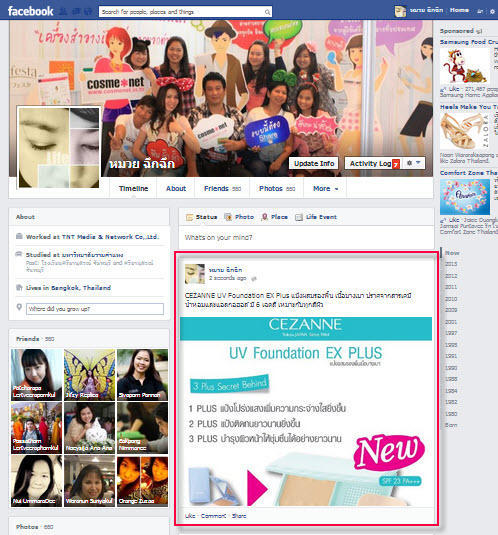Click Share link under the Cezanne post
Screen dimensions: 498x535
[239, 516]
